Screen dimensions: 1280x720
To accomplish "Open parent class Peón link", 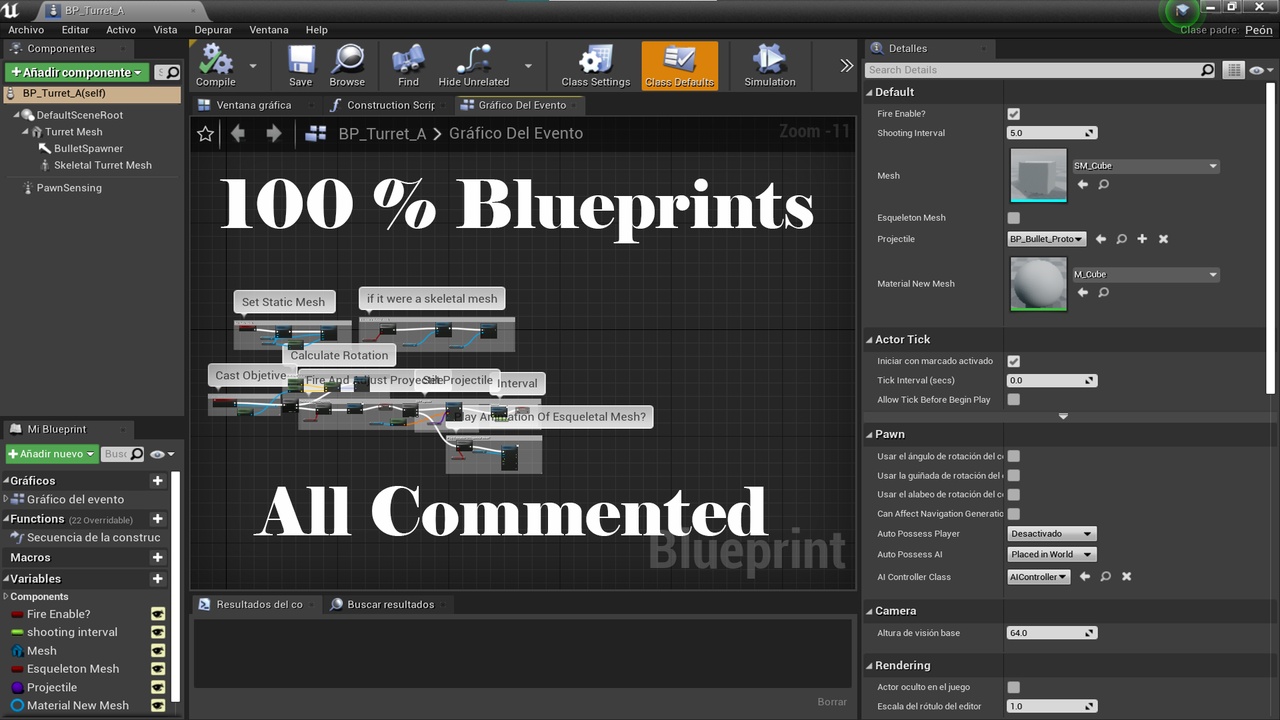I will coord(1258,30).
